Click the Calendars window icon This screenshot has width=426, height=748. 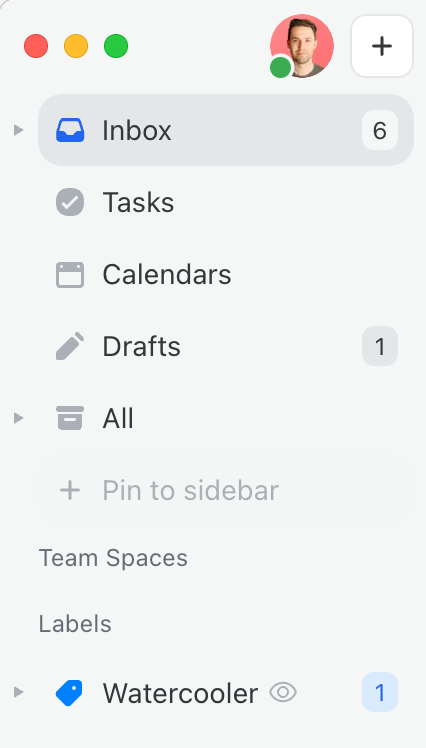click(x=70, y=275)
